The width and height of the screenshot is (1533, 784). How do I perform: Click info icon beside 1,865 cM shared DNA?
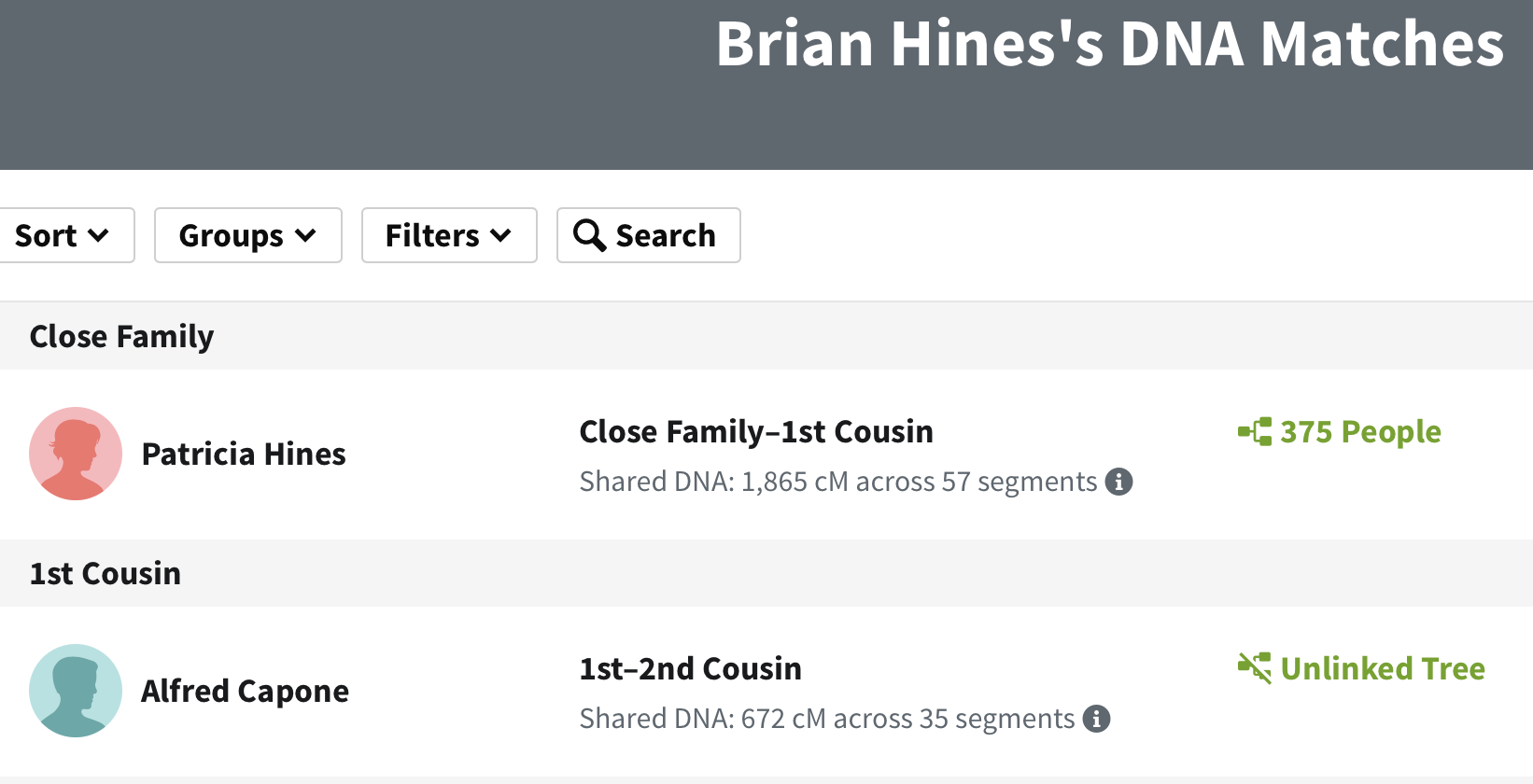pos(1118,482)
